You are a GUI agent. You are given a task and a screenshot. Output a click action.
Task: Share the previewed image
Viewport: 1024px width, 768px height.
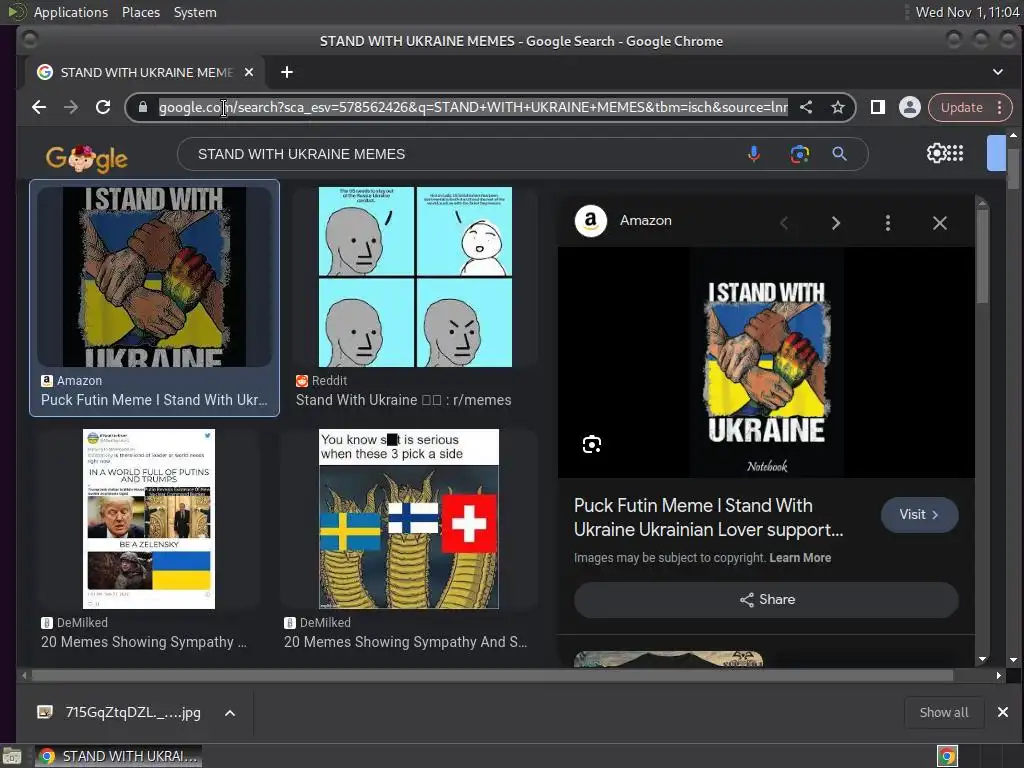(x=766, y=600)
